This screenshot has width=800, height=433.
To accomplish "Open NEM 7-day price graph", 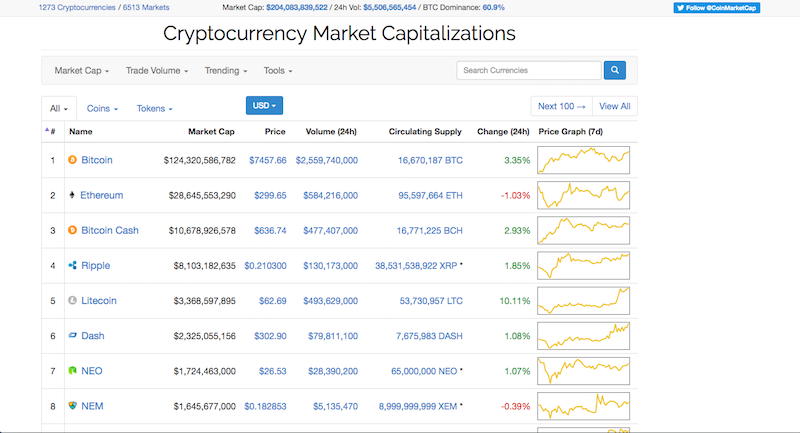I will tap(584, 406).
